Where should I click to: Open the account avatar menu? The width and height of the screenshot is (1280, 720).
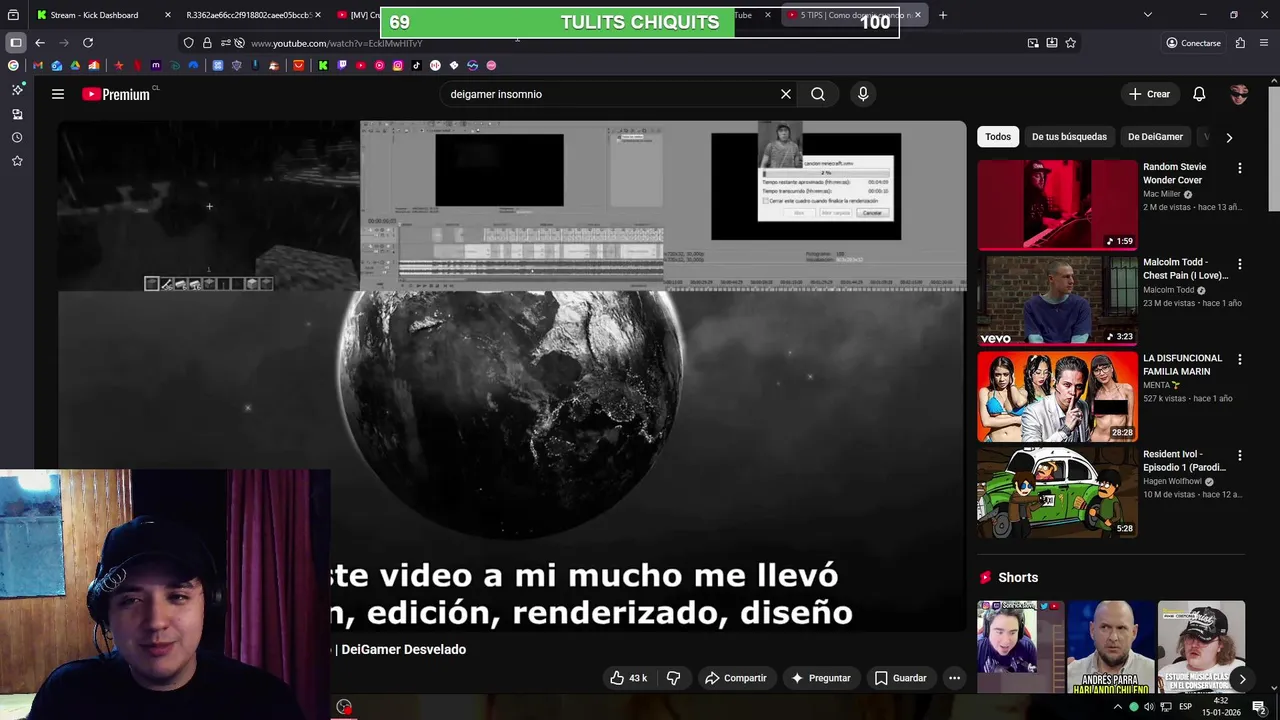point(1239,94)
